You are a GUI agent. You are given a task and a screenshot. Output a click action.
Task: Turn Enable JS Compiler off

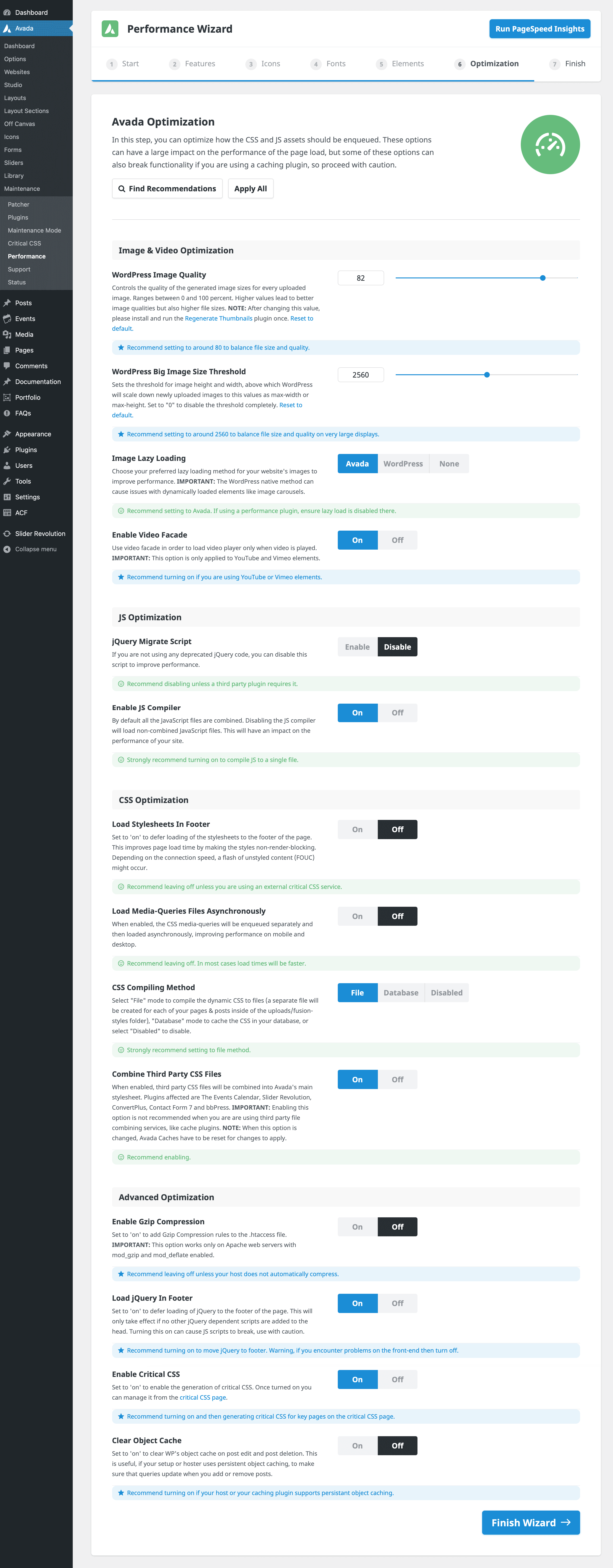tap(398, 713)
